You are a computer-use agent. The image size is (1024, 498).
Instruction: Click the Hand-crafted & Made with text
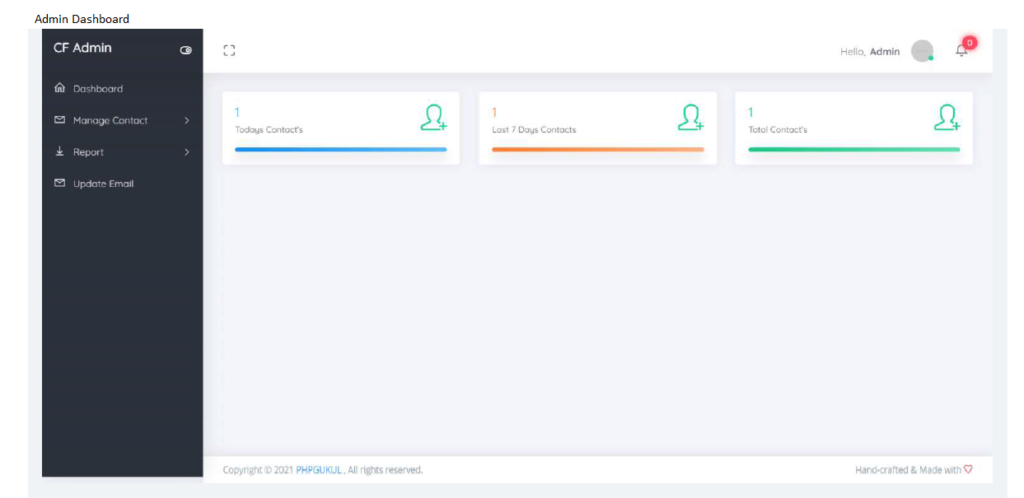(908, 470)
